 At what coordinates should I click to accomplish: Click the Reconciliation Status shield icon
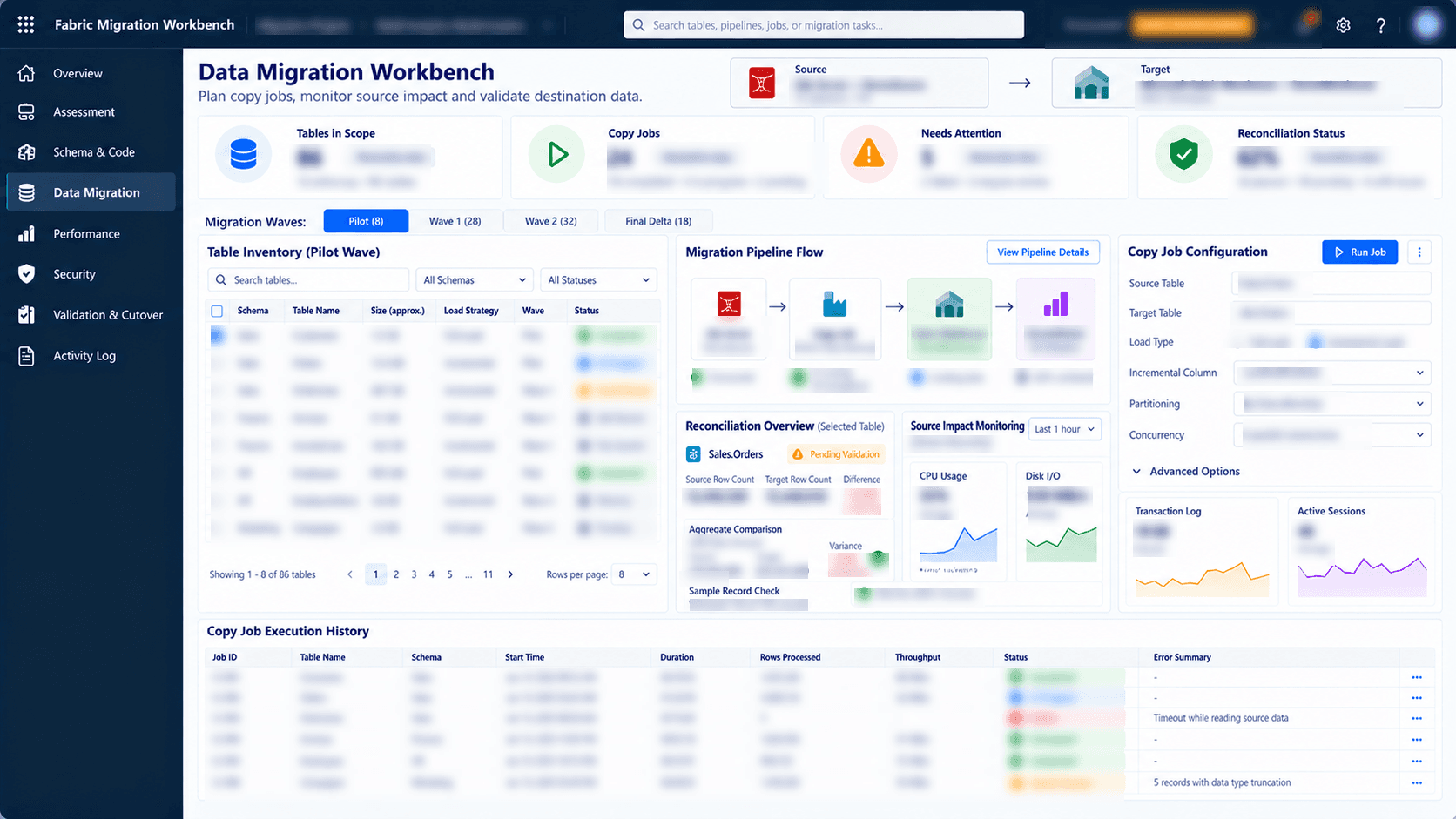tap(1183, 155)
